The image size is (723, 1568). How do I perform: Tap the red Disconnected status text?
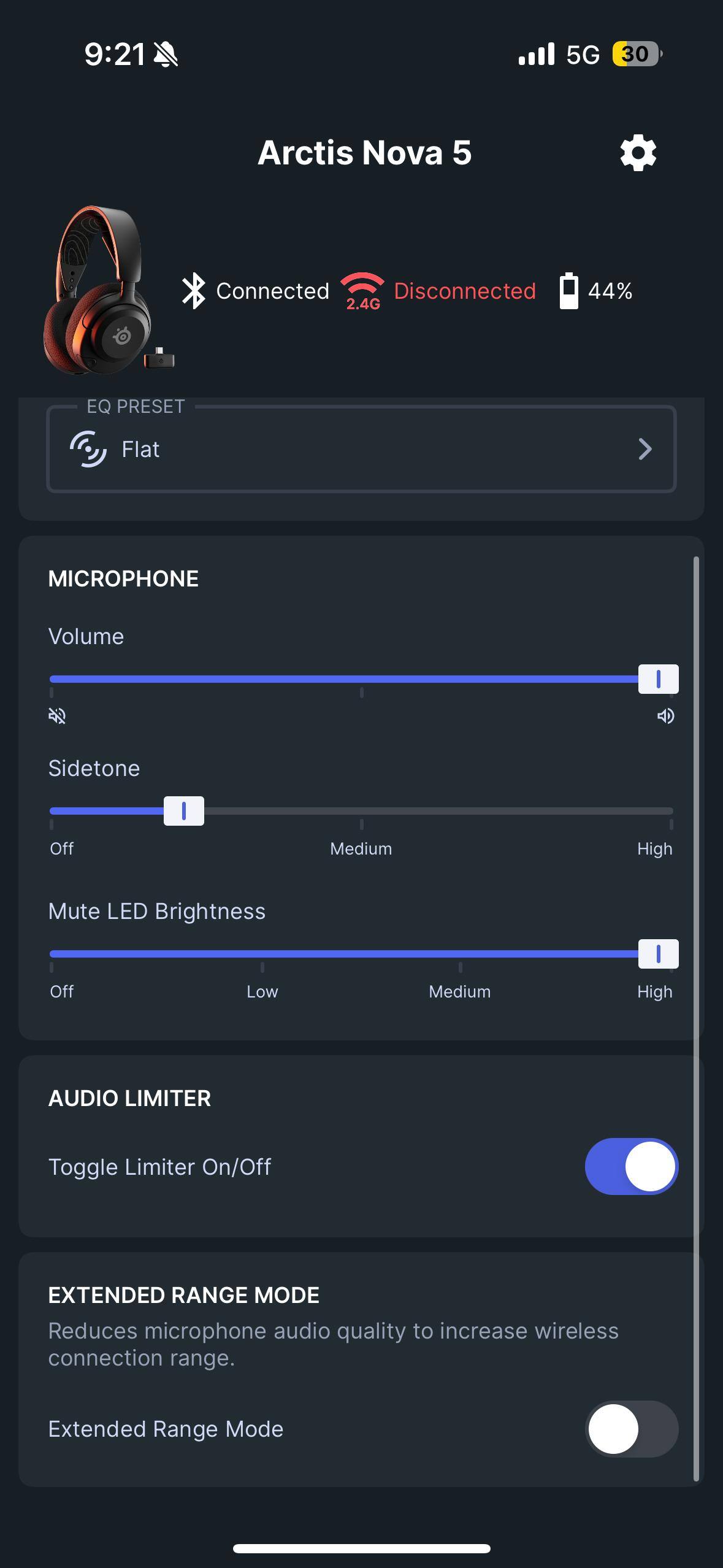[x=465, y=291]
